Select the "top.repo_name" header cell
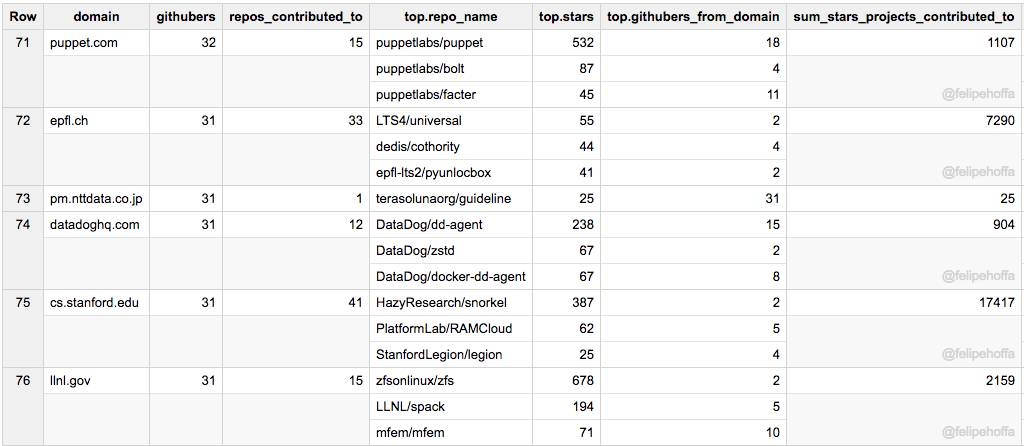 (x=451, y=17)
